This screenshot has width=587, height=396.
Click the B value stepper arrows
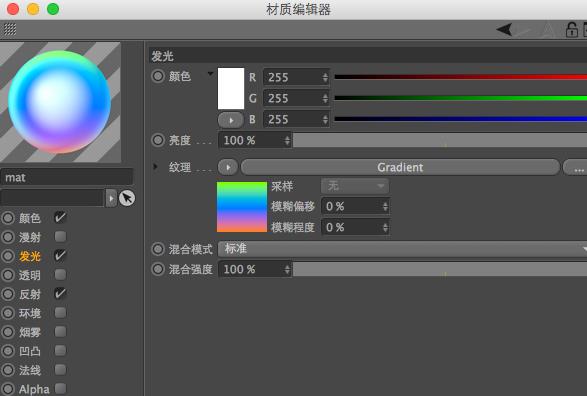coord(325,119)
